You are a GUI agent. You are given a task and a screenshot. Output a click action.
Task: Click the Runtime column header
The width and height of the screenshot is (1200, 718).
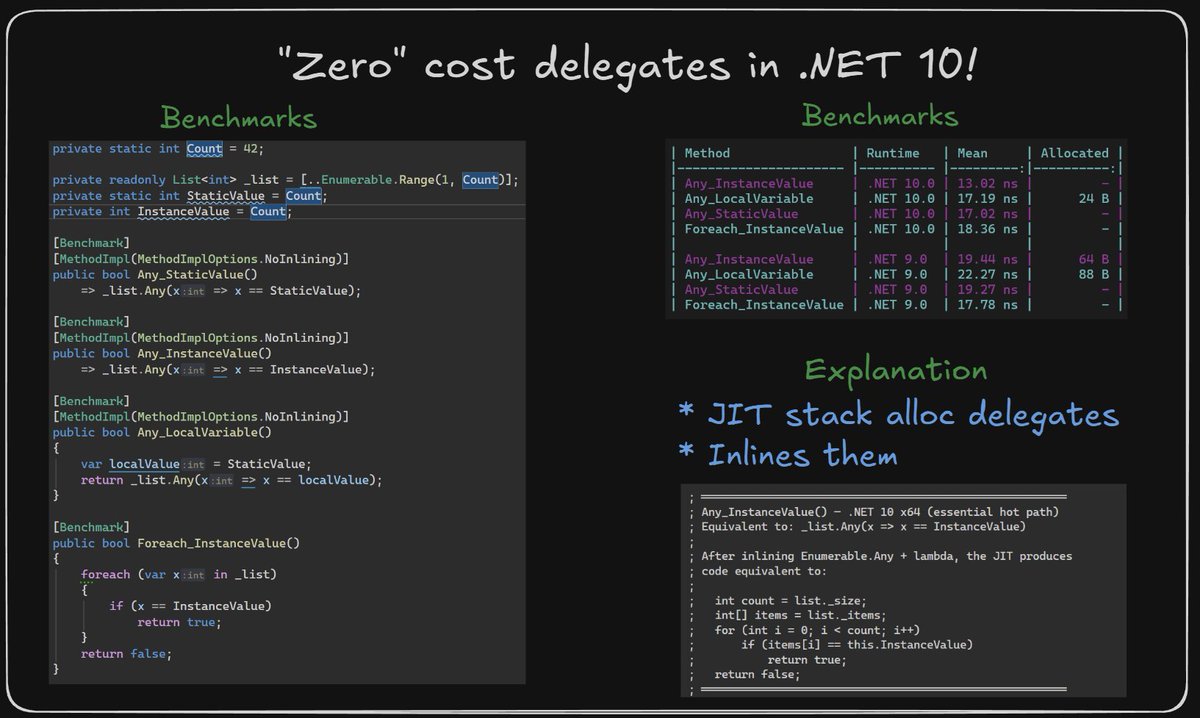893,153
